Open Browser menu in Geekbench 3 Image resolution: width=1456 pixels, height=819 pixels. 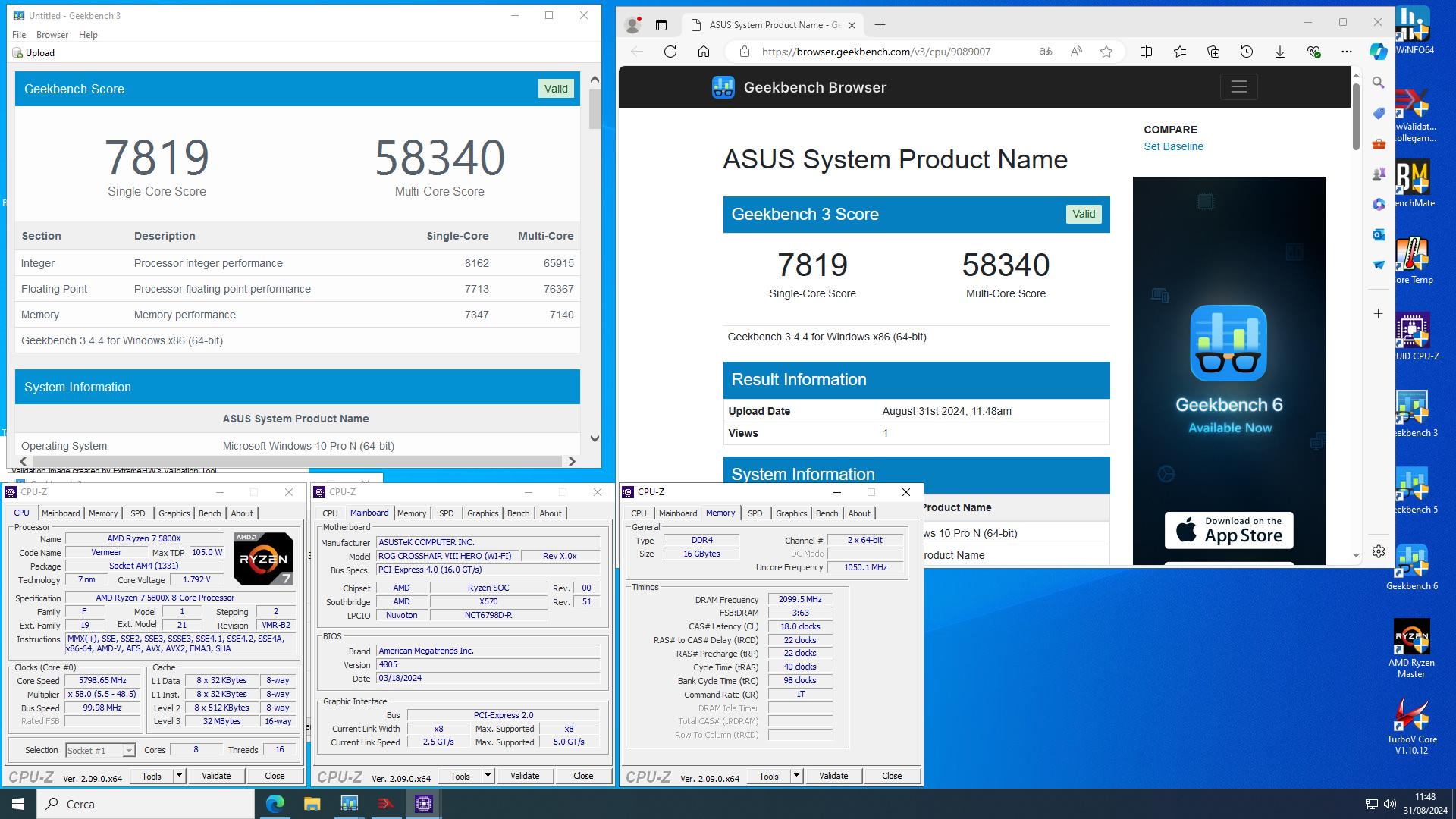tap(52, 35)
